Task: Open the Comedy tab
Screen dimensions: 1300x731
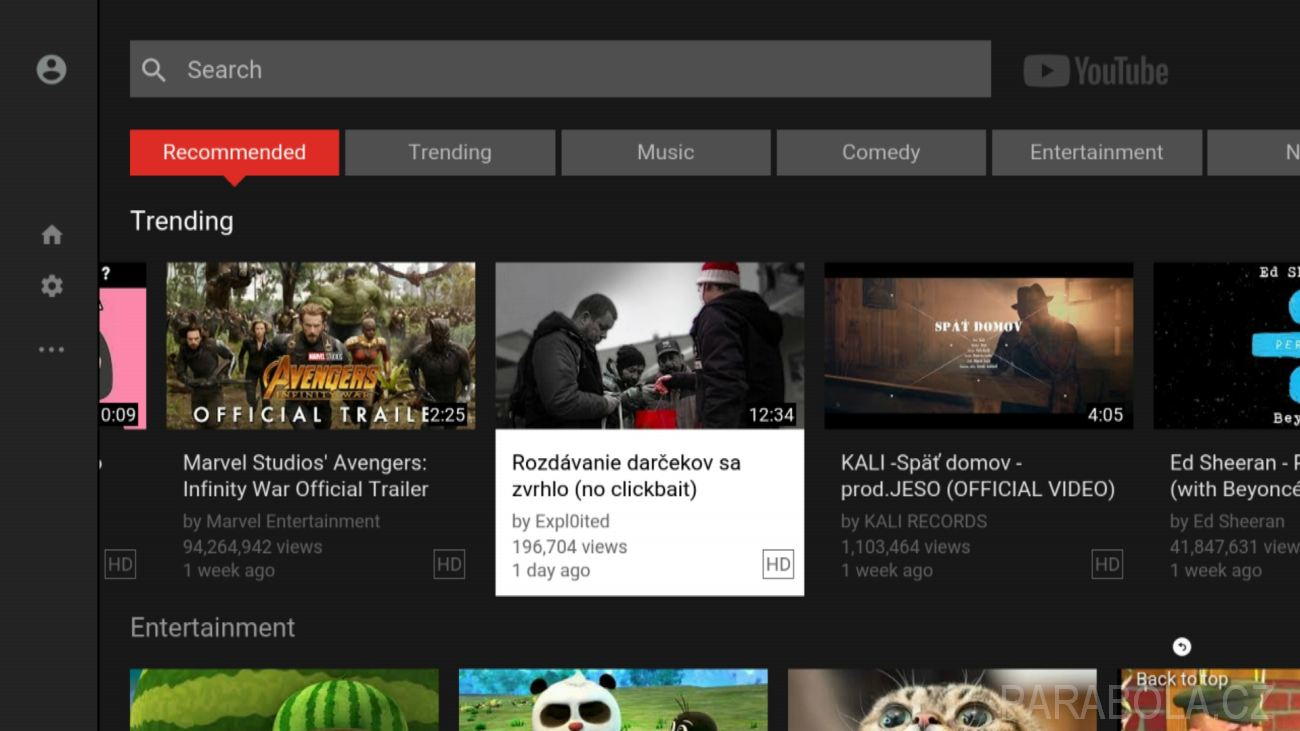Action: click(x=881, y=152)
